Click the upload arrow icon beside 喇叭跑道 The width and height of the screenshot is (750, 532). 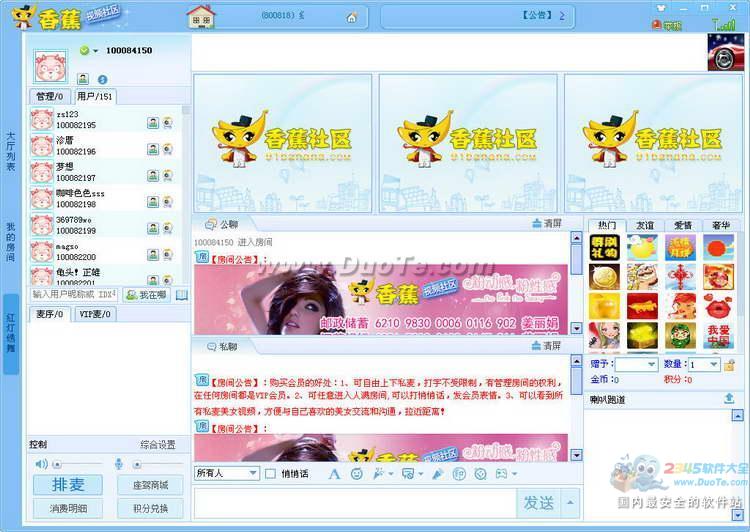click(x=728, y=398)
